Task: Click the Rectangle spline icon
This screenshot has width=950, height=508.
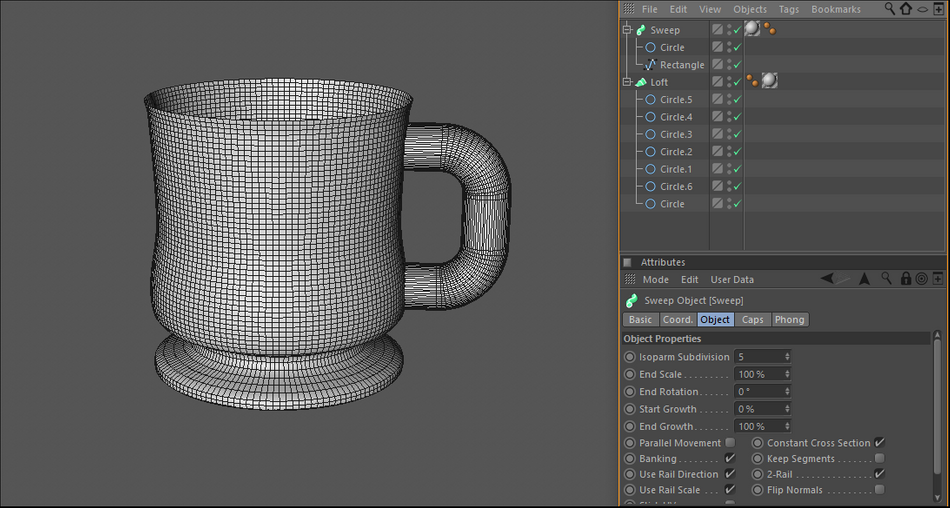Action: pyautogui.click(x=650, y=65)
